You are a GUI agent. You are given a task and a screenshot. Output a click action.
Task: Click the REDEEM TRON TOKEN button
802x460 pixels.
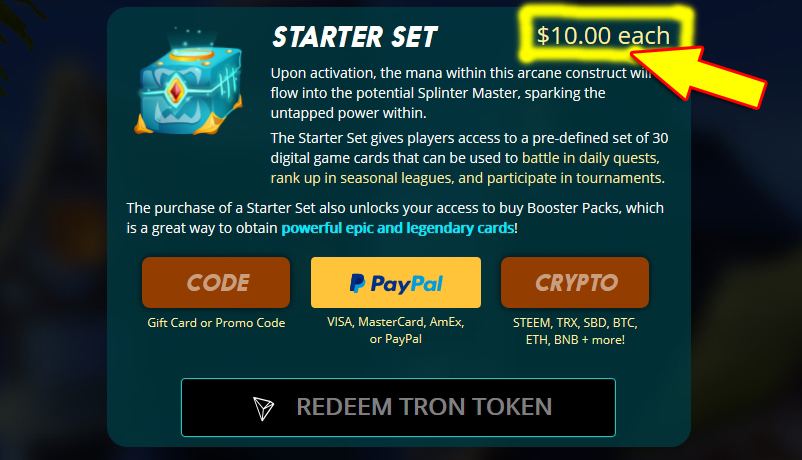click(x=398, y=407)
